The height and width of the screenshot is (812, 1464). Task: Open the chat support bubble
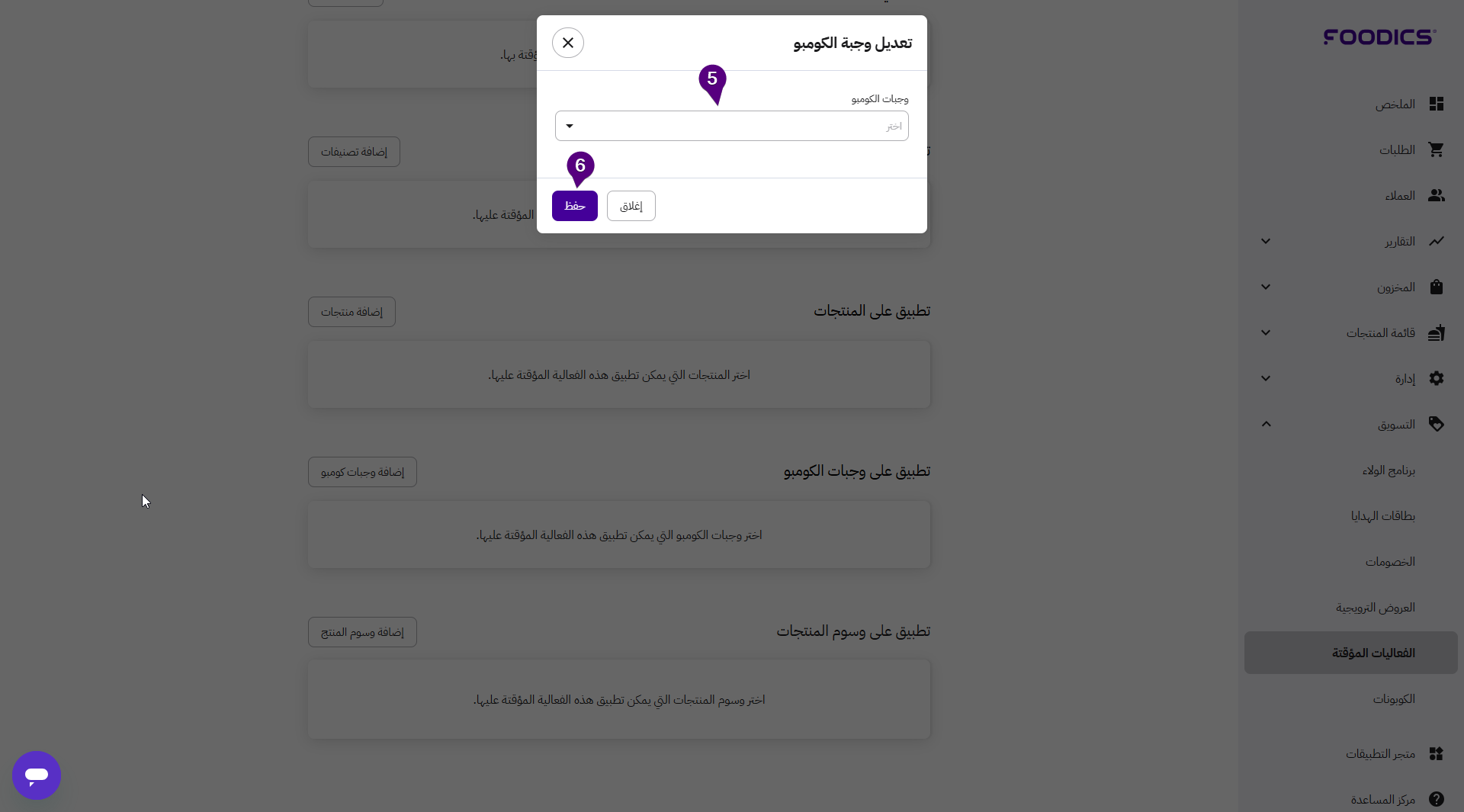tap(37, 775)
